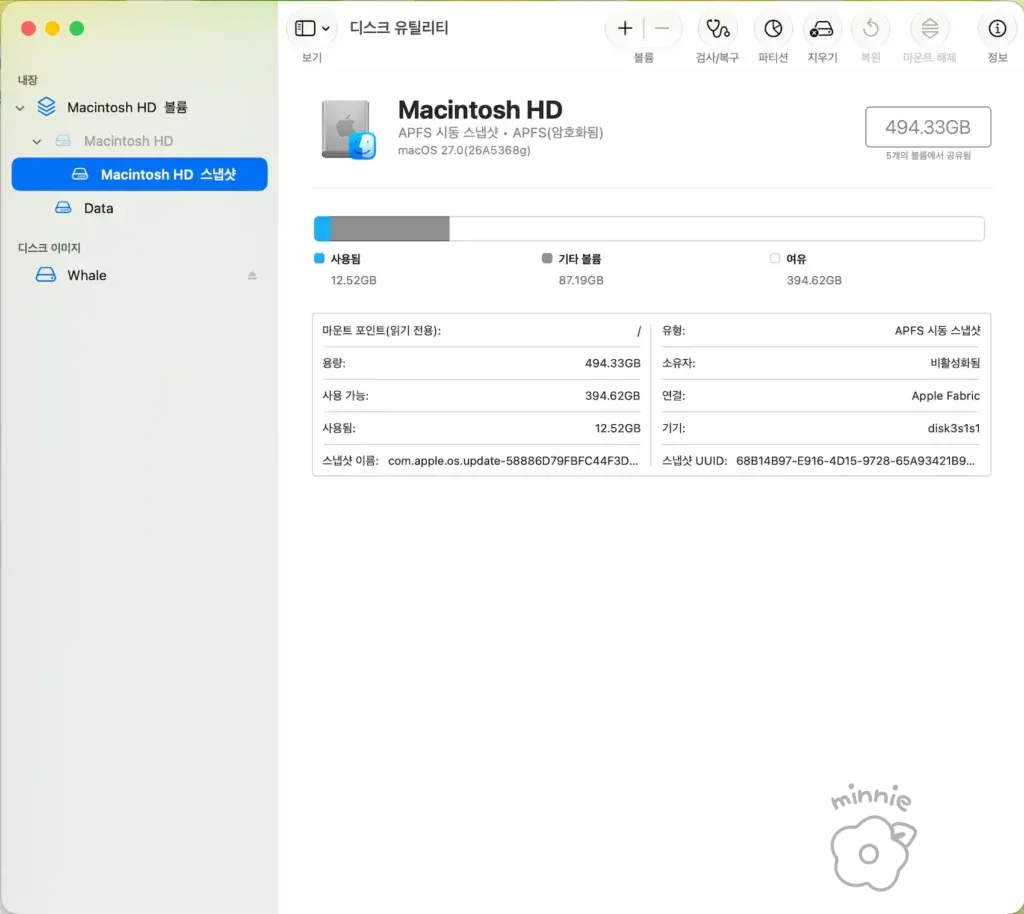Click the blue used-space bar segment
Viewport: 1024px width, 914px height.
[323, 229]
